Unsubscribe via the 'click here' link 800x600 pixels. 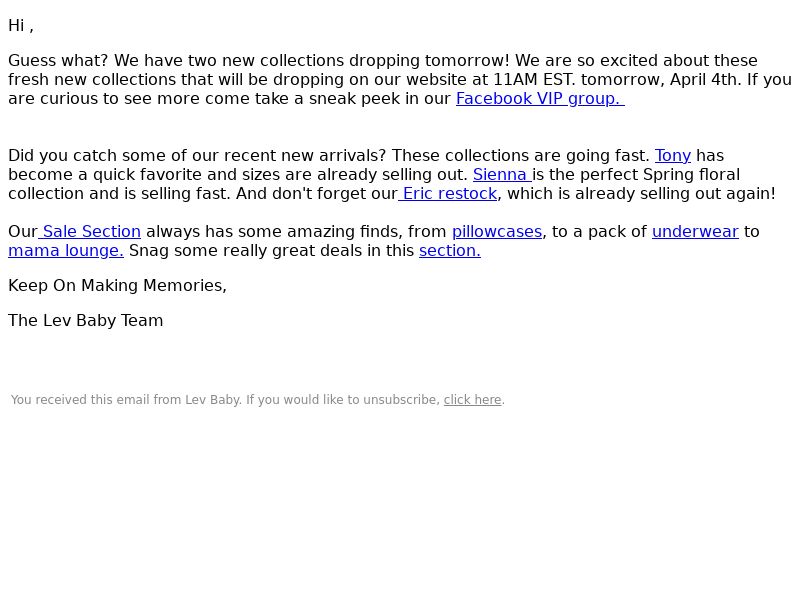click(472, 399)
